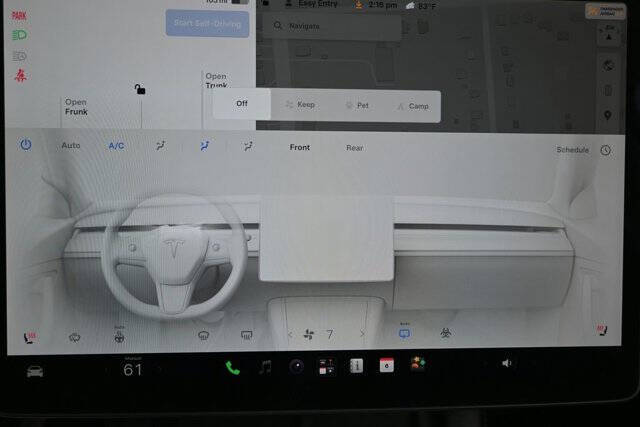Tap the outside temperature weather readout
The width and height of the screenshot is (640, 427).
point(421,6)
